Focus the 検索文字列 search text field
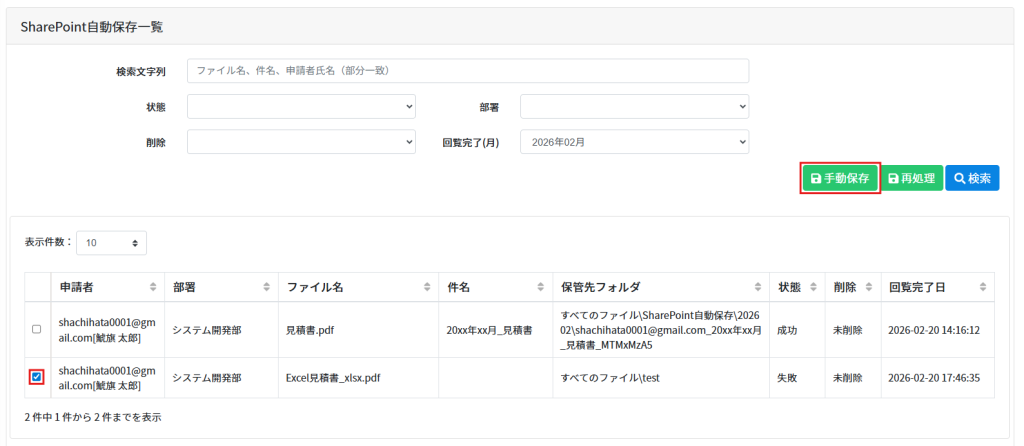 [x=467, y=71]
